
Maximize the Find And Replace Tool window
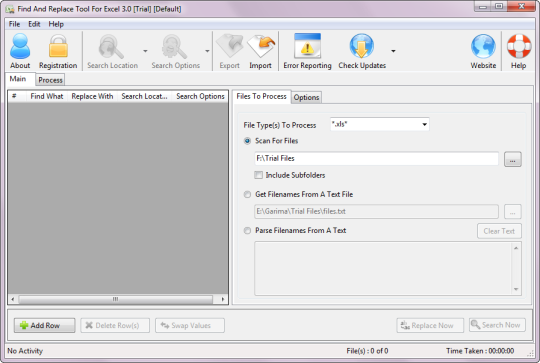[x=499, y=7]
